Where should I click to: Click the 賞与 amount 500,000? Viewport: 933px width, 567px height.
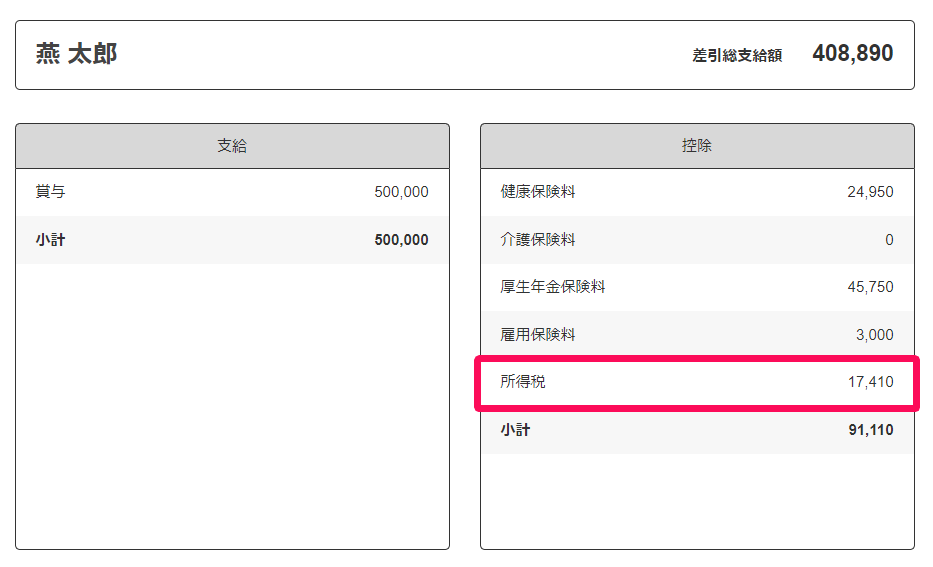[x=401, y=192]
